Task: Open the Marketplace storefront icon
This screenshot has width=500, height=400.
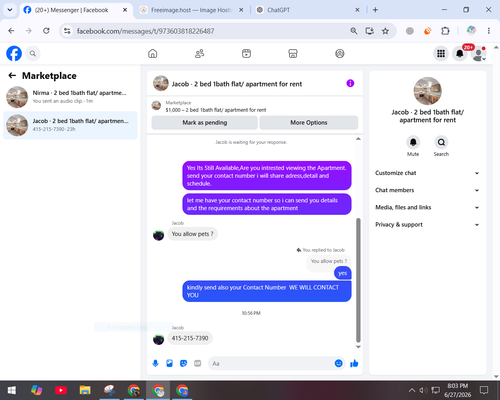Action: [x=293, y=53]
